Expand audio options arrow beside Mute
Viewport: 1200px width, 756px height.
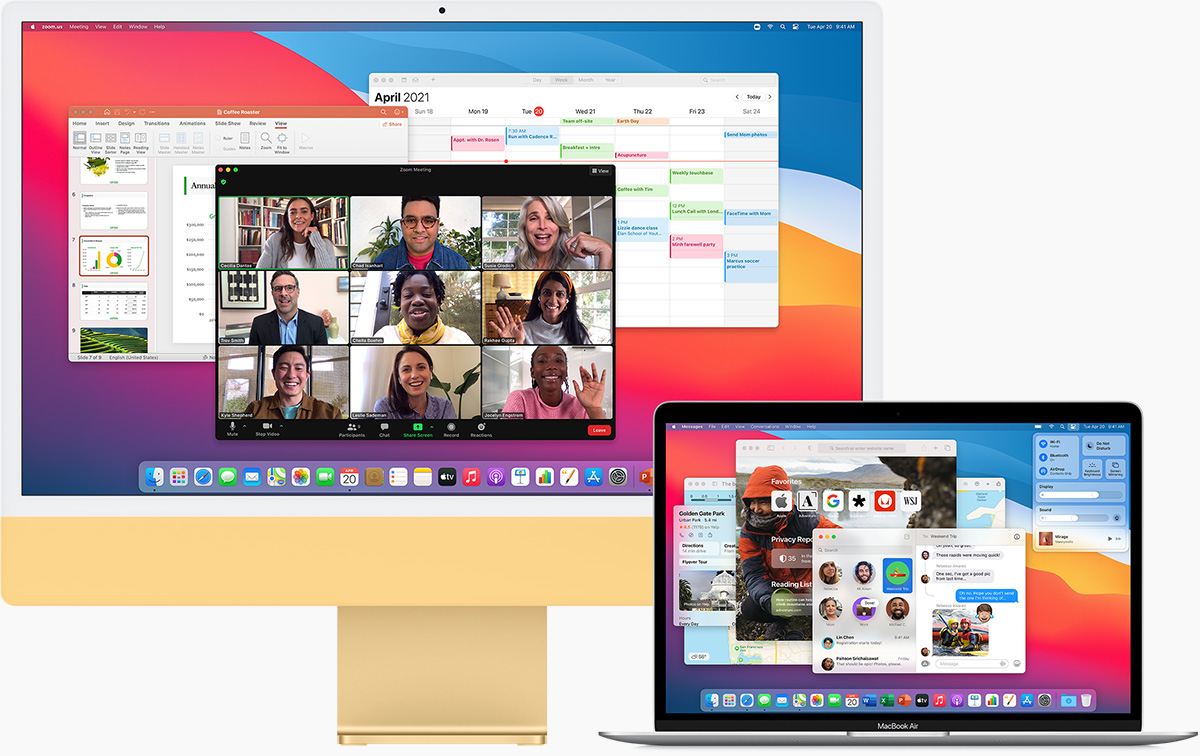245,425
